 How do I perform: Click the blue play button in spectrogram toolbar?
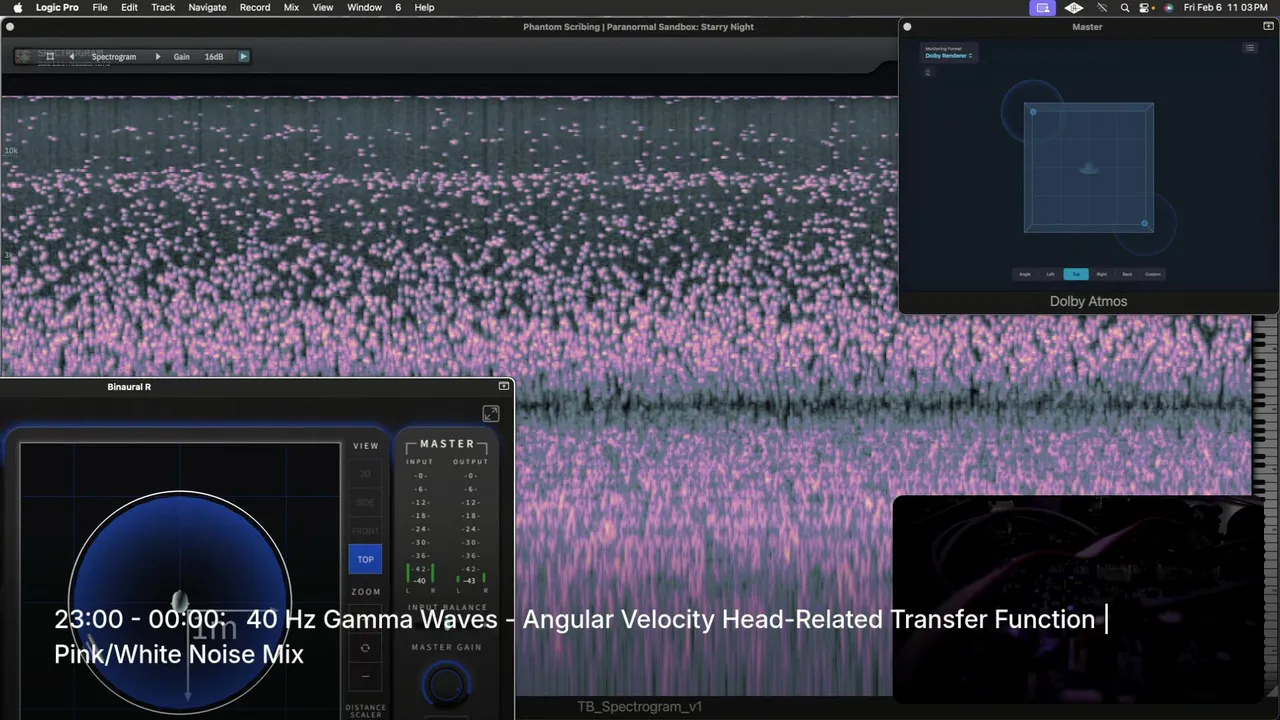pos(243,57)
